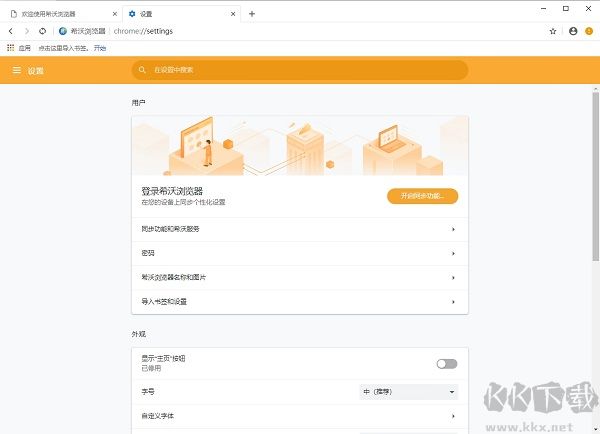Click the orange notification icon in toolbar

589,31
